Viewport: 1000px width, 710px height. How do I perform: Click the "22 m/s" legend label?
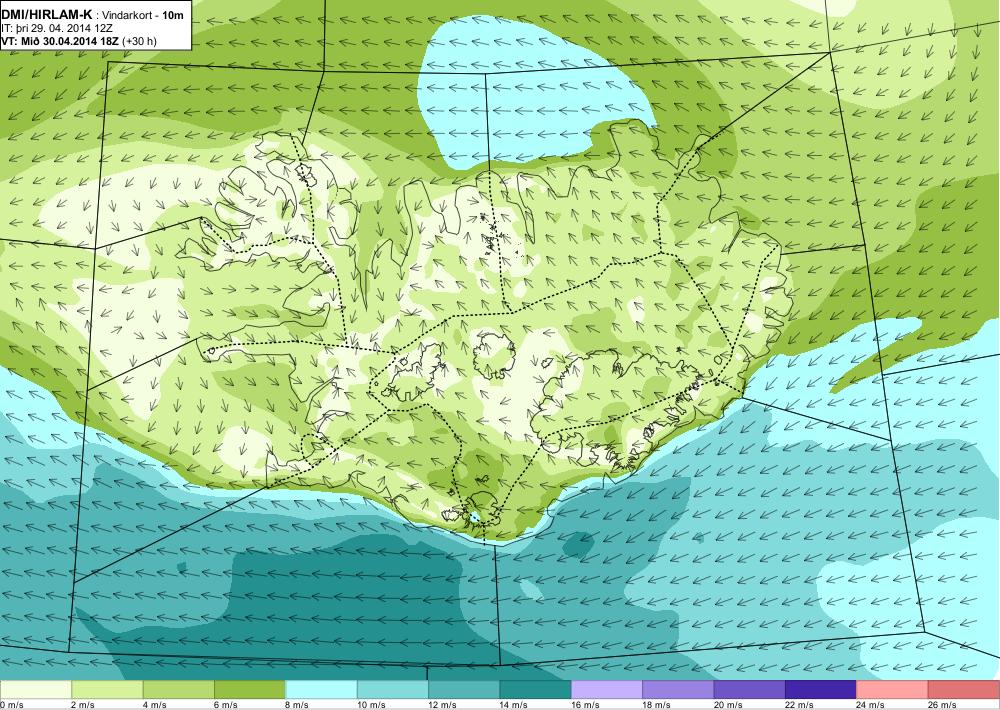click(x=800, y=705)
